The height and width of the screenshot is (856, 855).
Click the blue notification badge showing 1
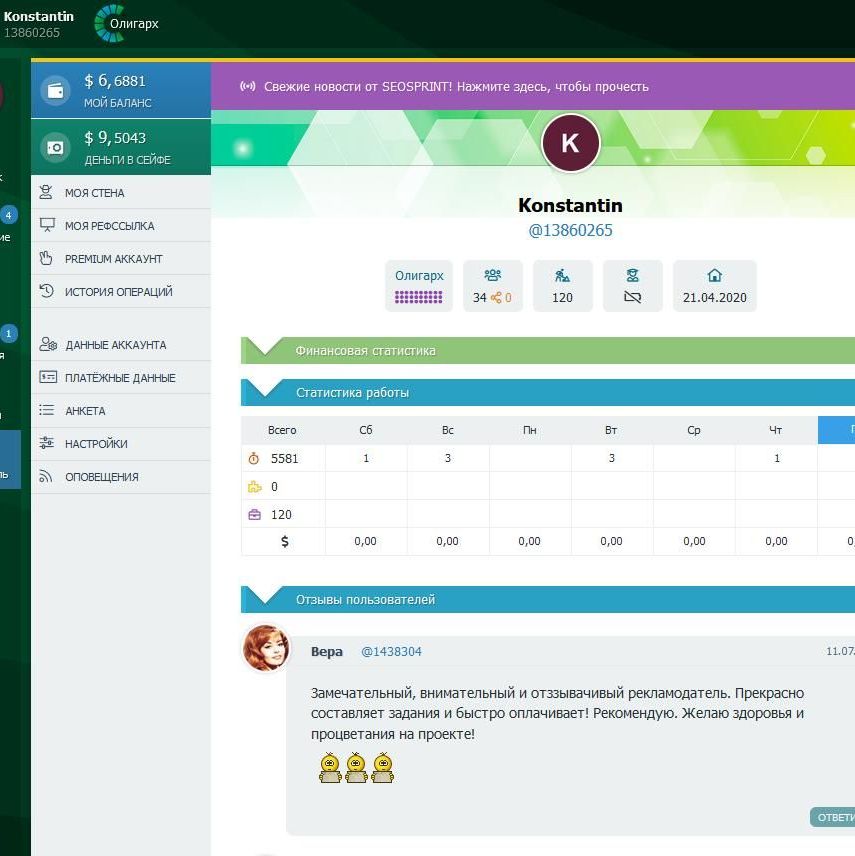(x=9, y=334)
